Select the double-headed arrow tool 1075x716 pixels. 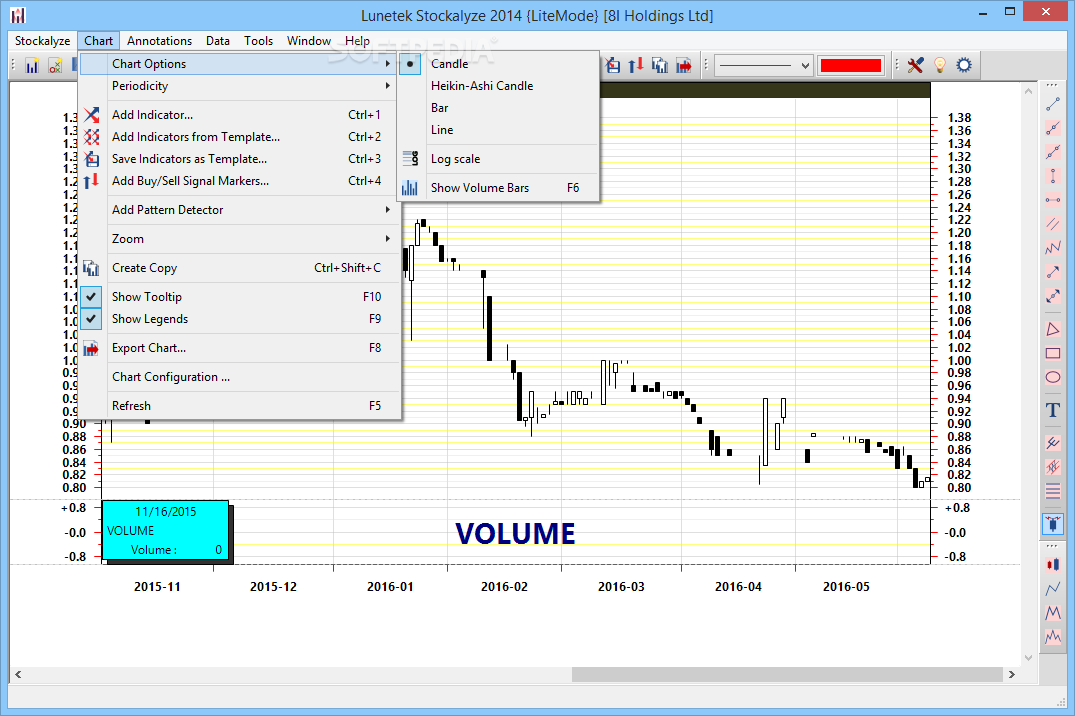point(1052,296)
